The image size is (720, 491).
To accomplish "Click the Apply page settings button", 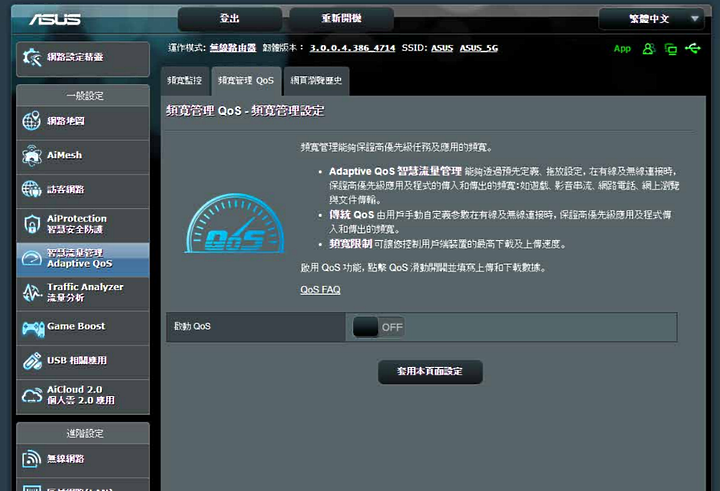I will (430, 371).
